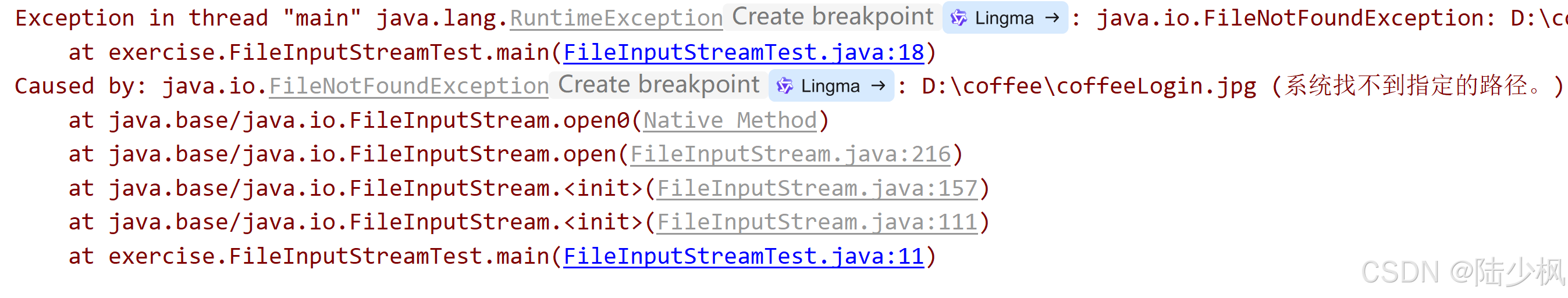Click the text 'java.base/java.io.FileInputStream.open0'

click(x=369, y=120)
